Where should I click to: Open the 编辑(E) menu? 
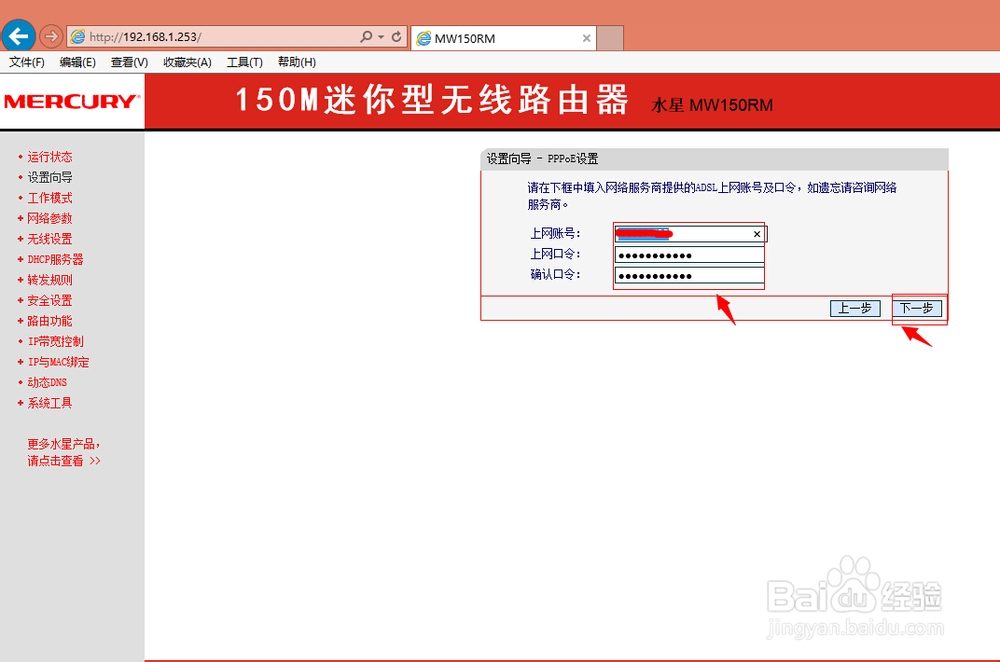click(77, 62)
